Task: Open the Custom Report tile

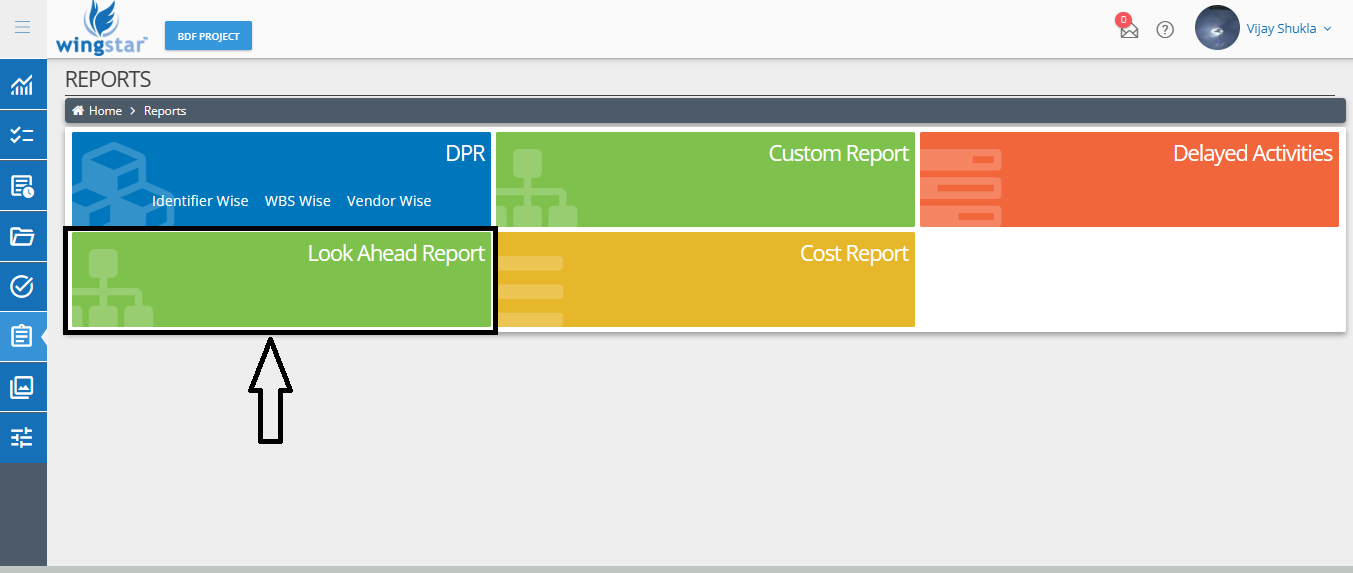Action: (705, 179)
